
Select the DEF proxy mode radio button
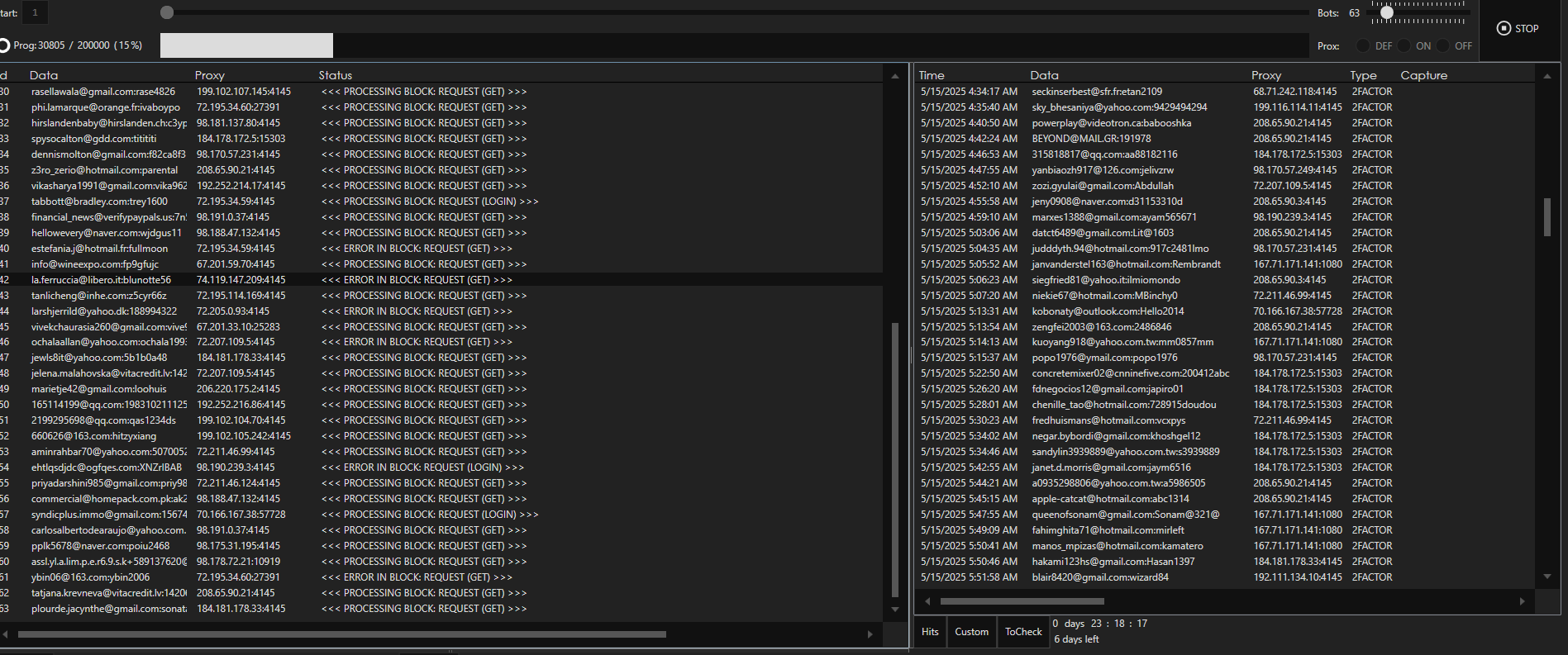point(1363,45)
